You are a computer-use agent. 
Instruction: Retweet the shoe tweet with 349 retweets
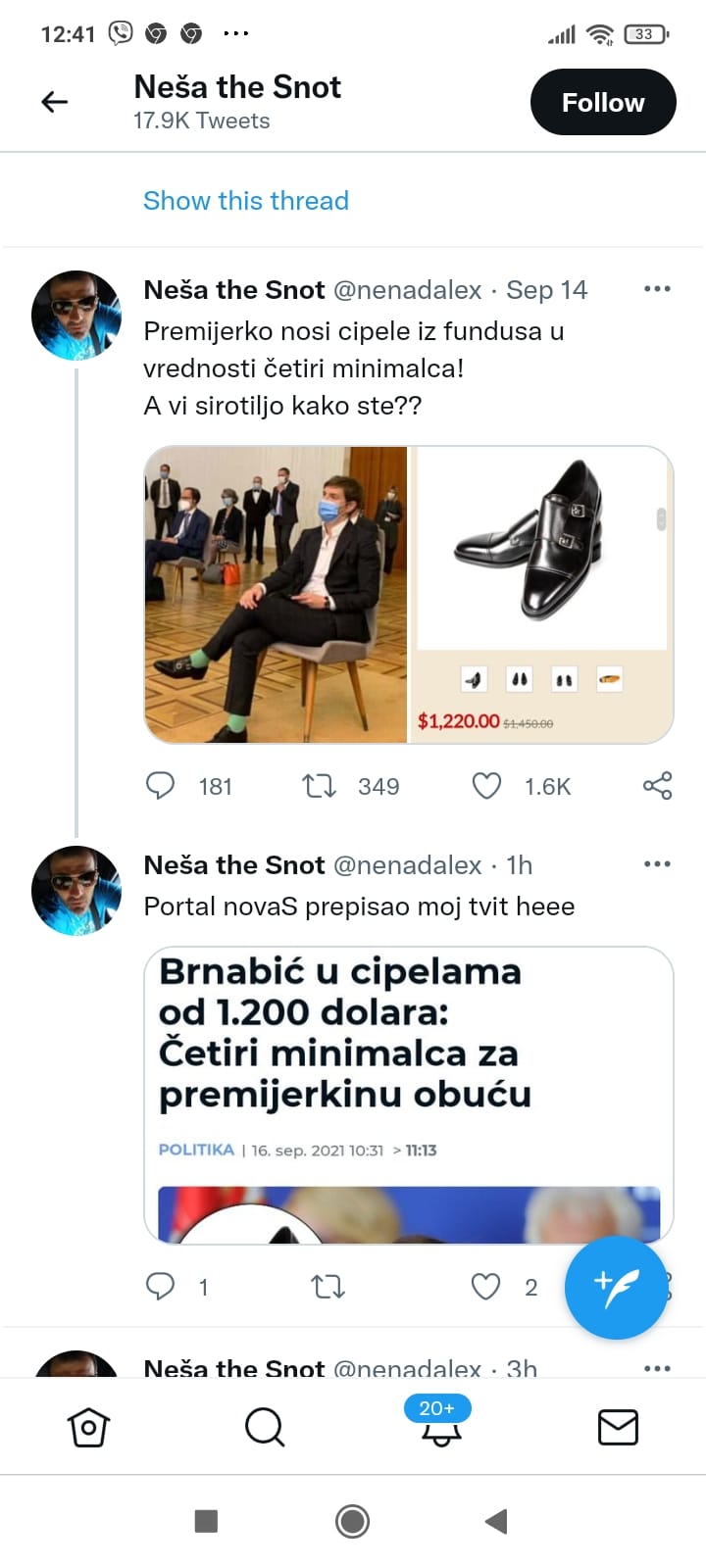click(319, 786)
